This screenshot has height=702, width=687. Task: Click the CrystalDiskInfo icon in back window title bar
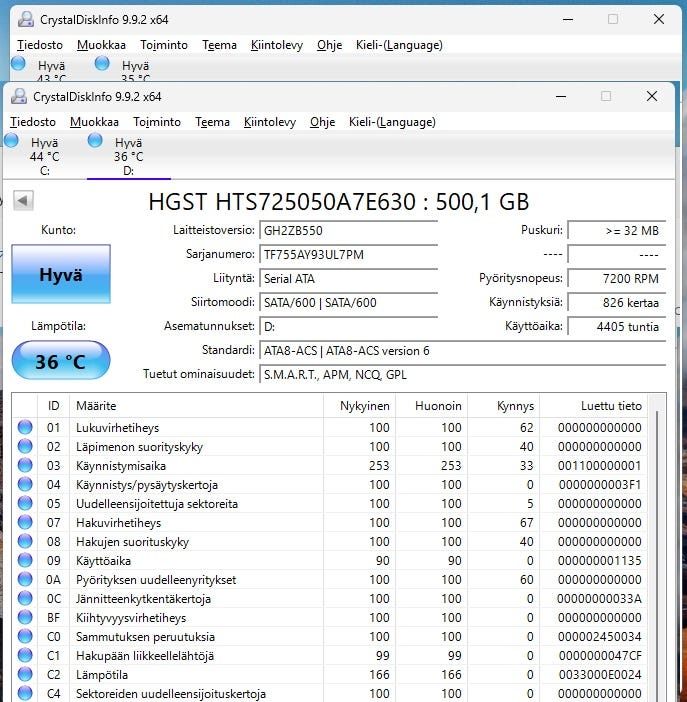(x=26, y=19)
